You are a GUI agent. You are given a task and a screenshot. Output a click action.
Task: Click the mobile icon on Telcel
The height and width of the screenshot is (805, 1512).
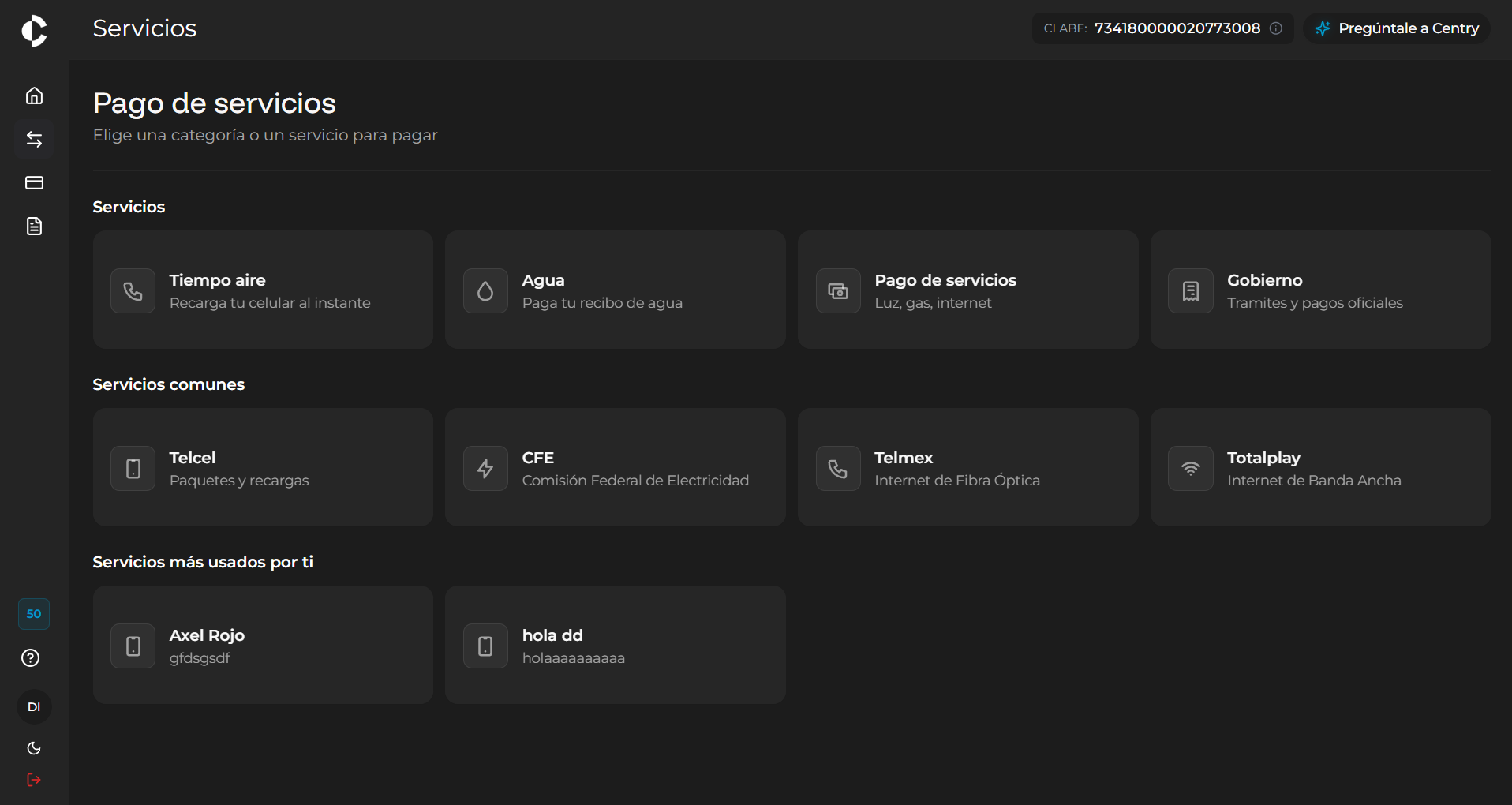coord(133,469)
